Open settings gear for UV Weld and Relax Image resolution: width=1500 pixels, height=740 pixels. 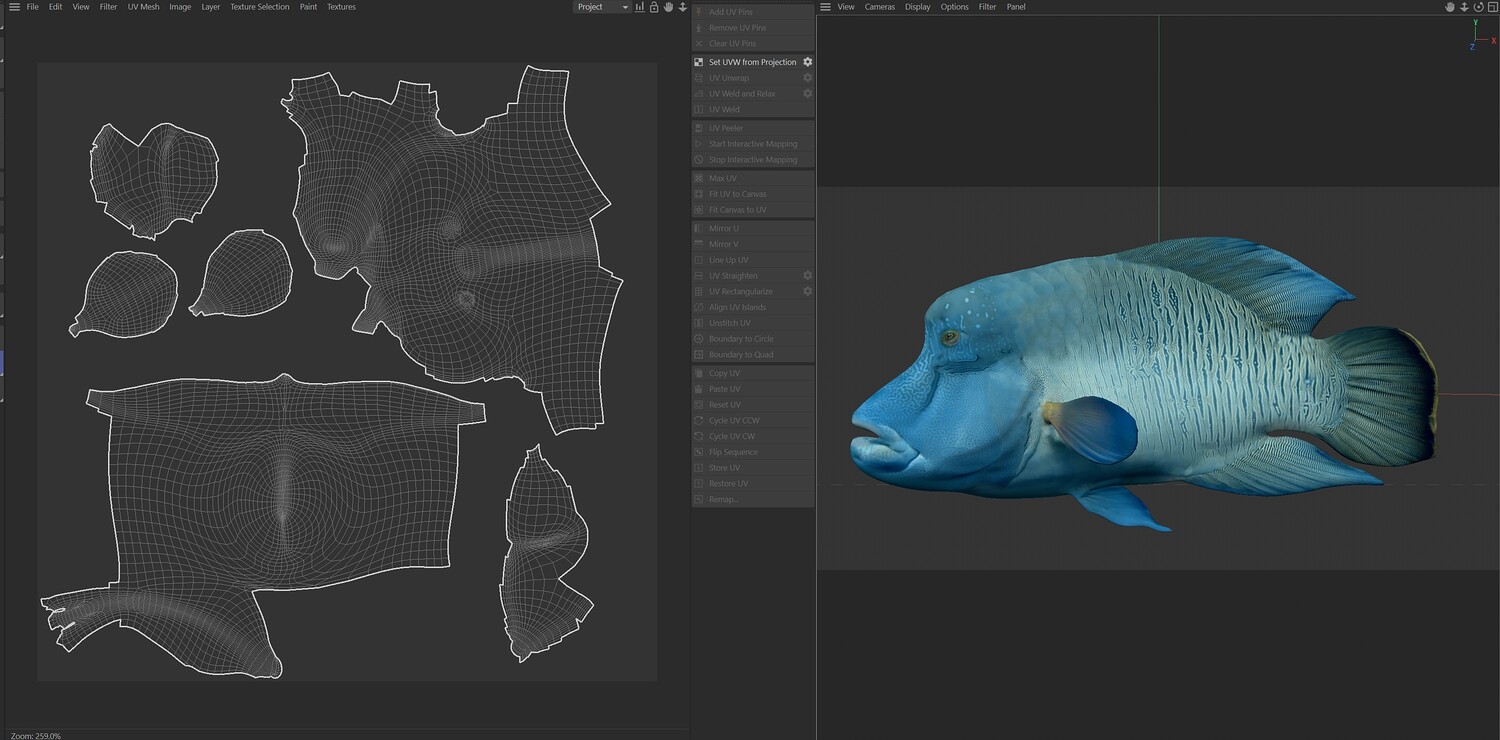tap(808, 94)
